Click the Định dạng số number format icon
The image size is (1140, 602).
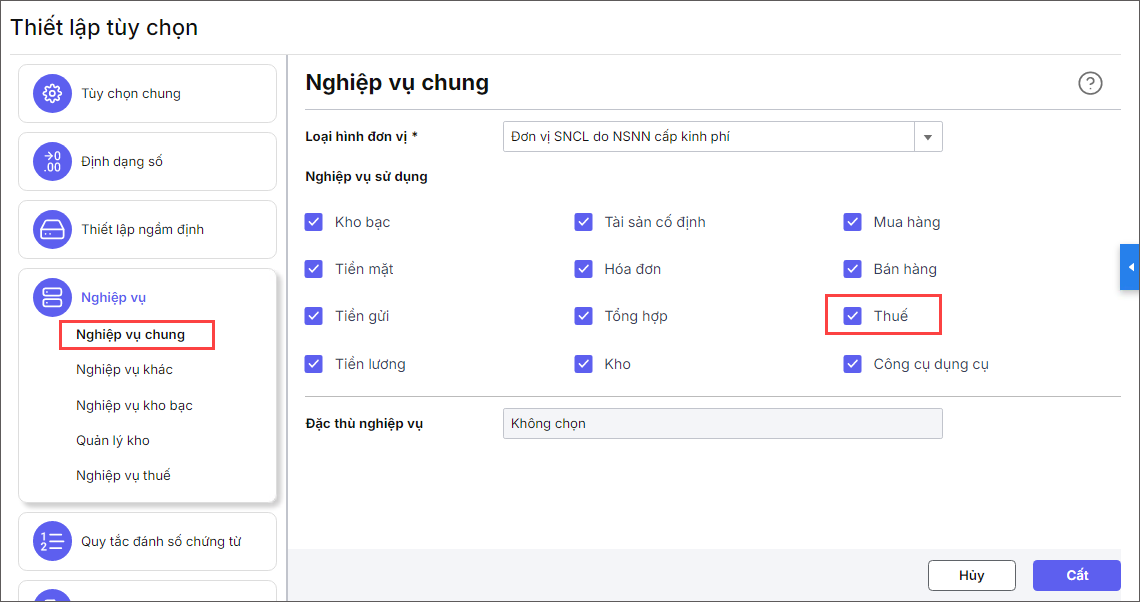coord(52,162)
